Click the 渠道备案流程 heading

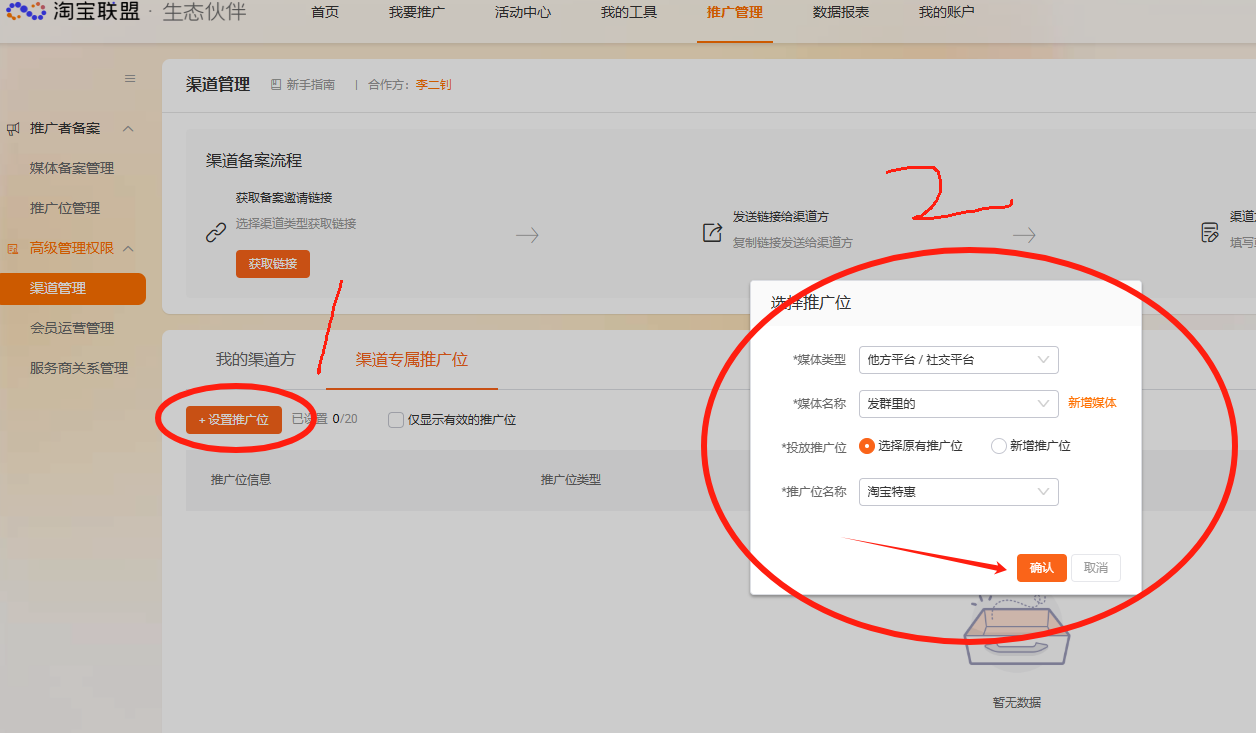[254, 160]
